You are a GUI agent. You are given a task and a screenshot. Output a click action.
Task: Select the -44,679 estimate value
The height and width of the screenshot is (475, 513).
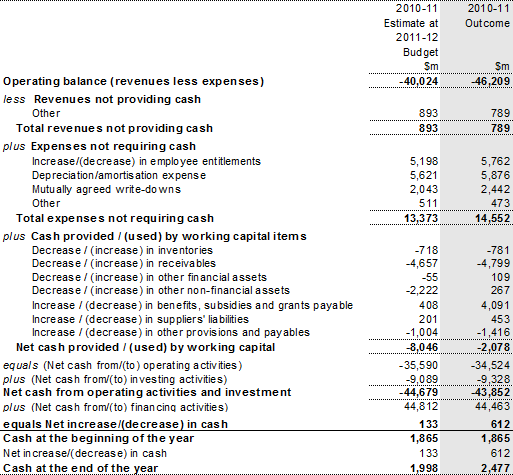tap(419, 392)
